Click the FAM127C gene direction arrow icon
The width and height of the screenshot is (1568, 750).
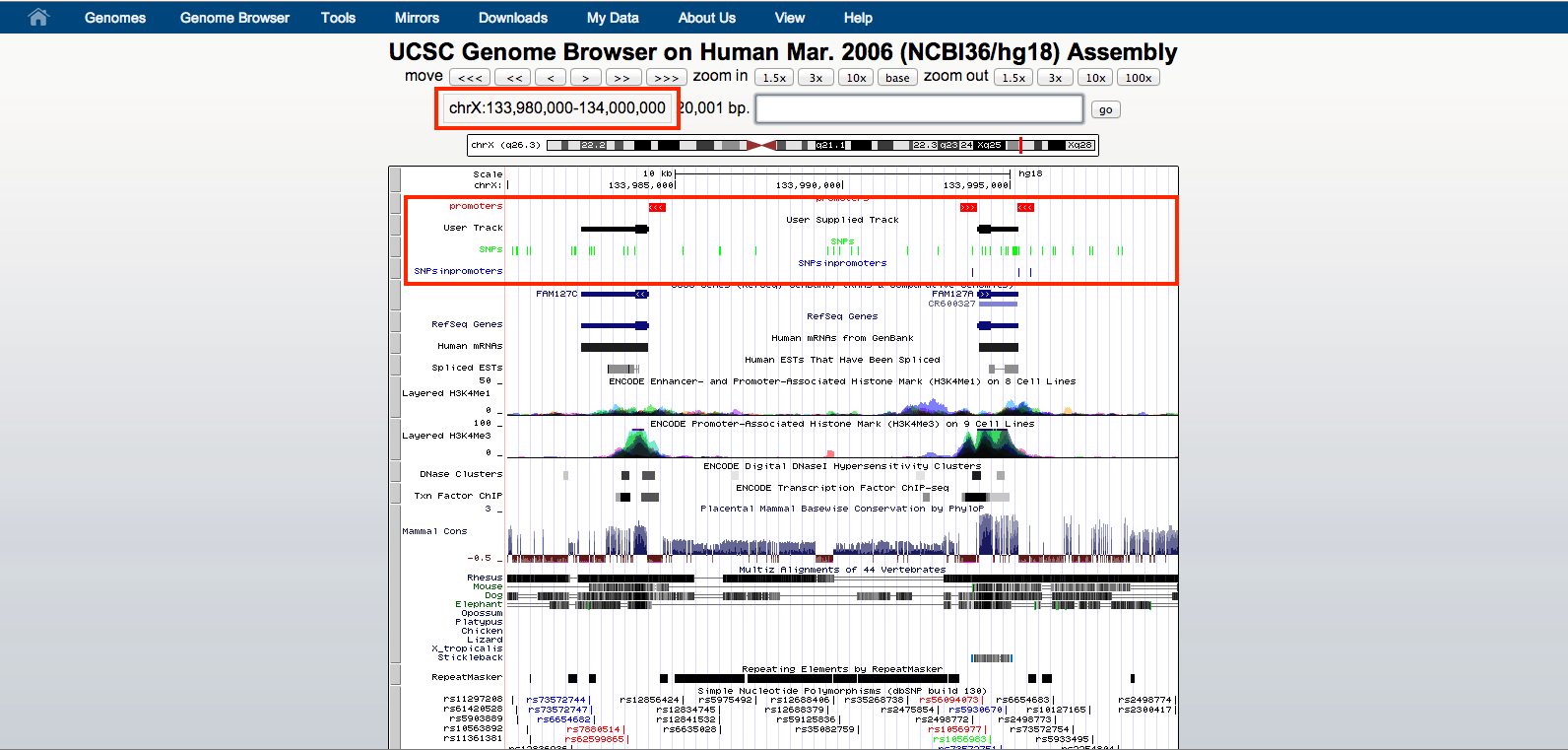[x=642, y=294]
